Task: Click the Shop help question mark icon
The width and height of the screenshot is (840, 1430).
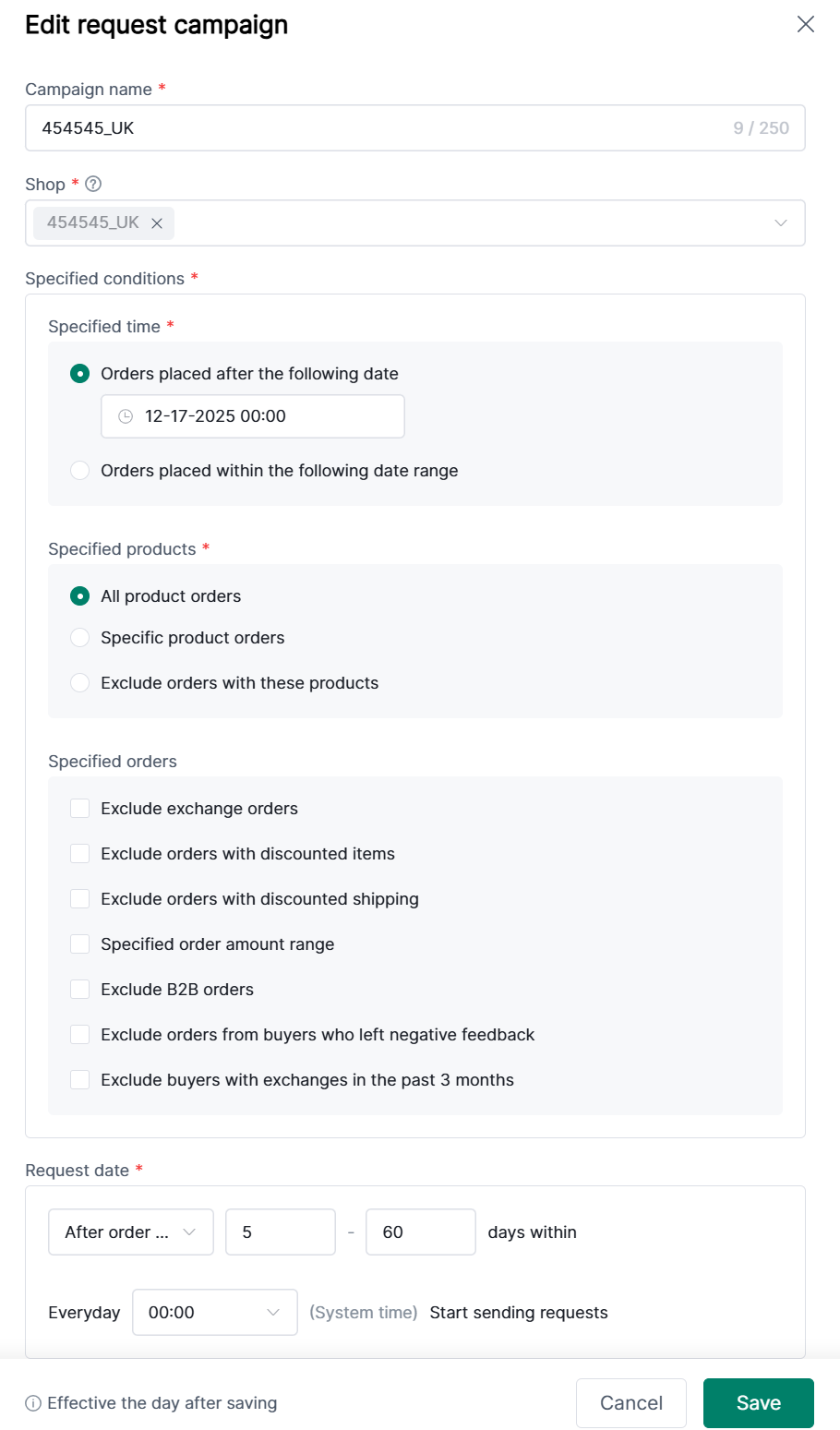Action: 93,184
